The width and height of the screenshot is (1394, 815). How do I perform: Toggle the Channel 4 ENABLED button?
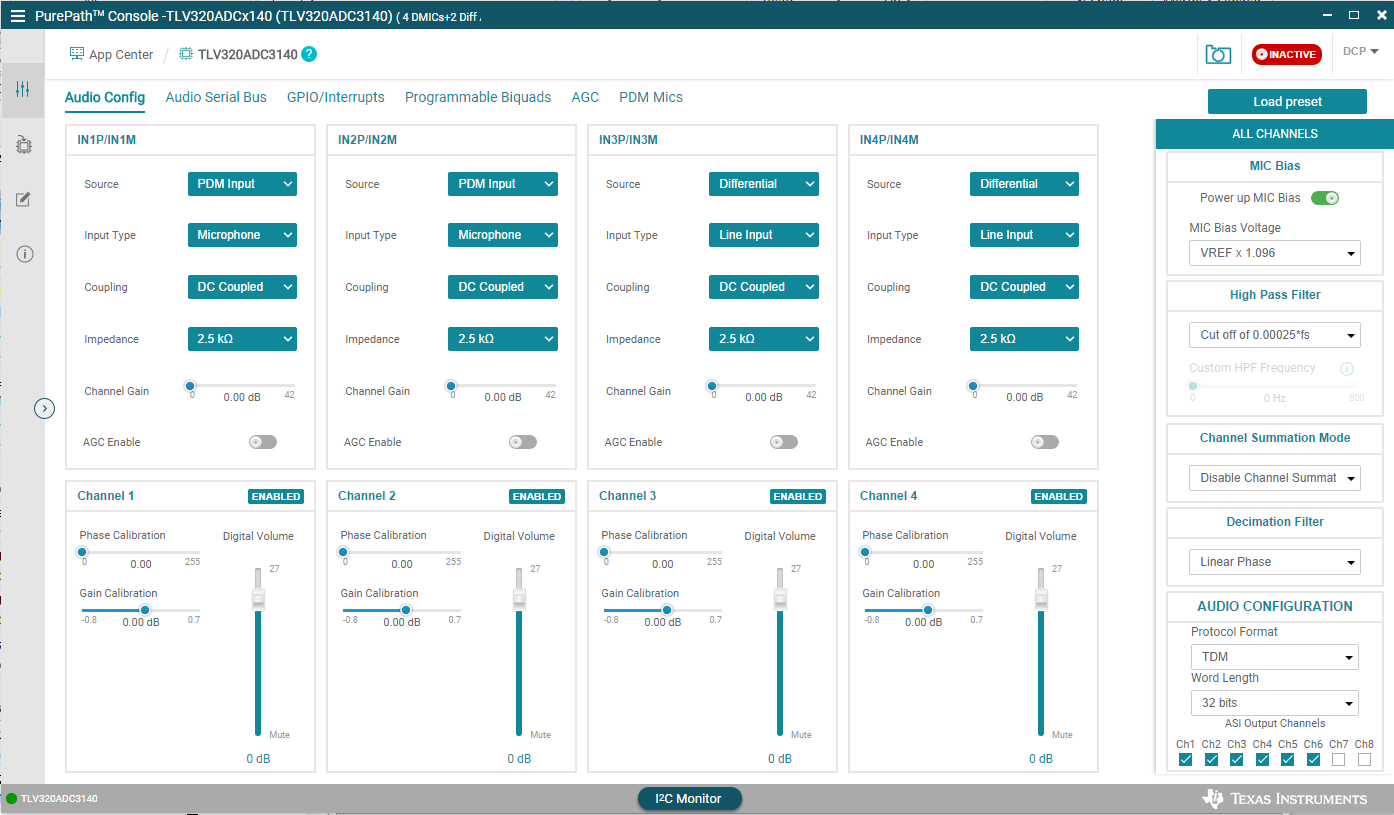(x=1059, y=496)
